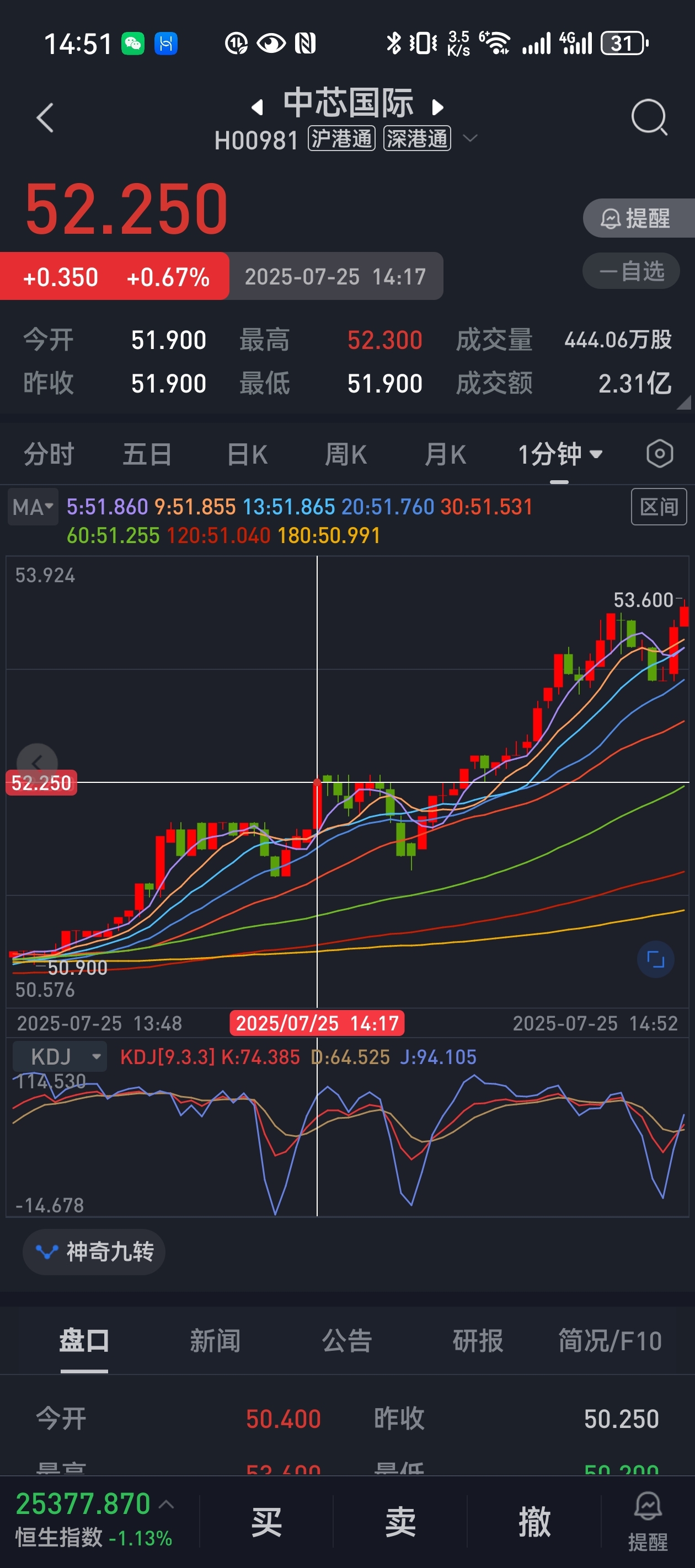Switch to 分时 chart tab
This screenshot has height=1568, width=695.
(x=49, y=454)
